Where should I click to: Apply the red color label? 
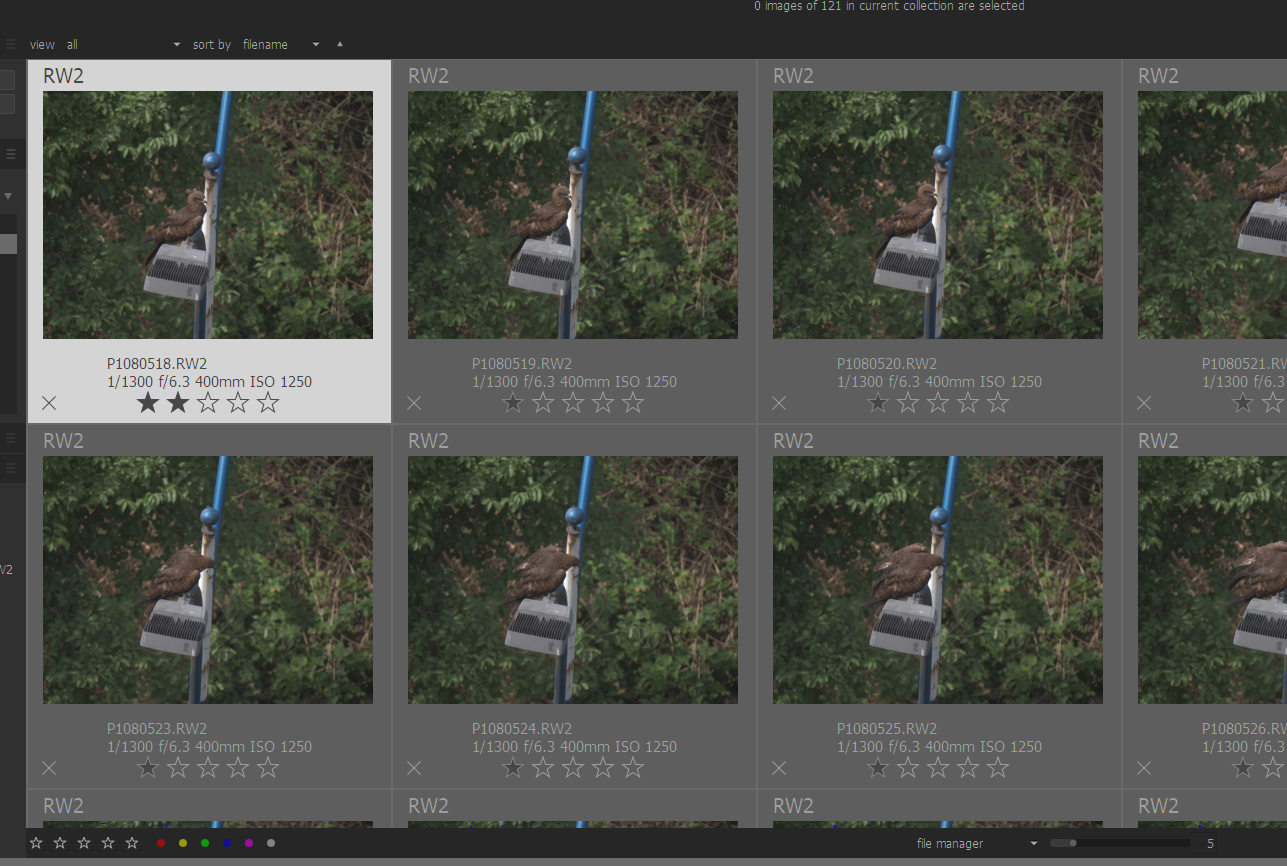coord(161,843)
